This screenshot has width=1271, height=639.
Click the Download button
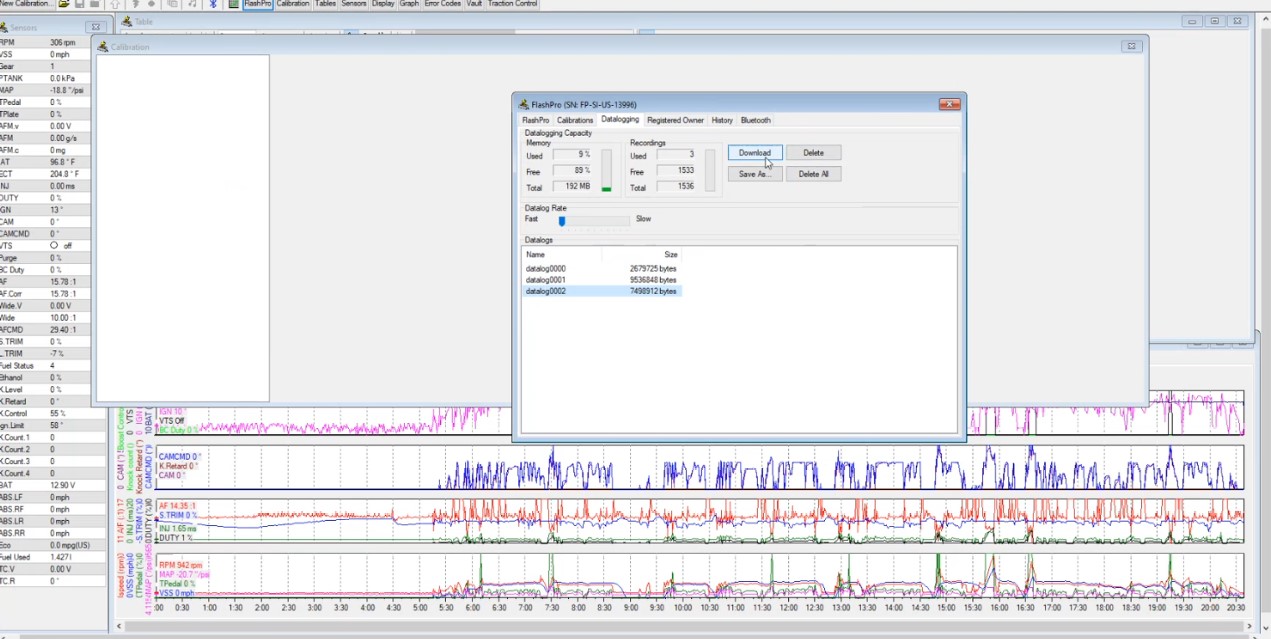pyautogui.click(x=755, y=153)
